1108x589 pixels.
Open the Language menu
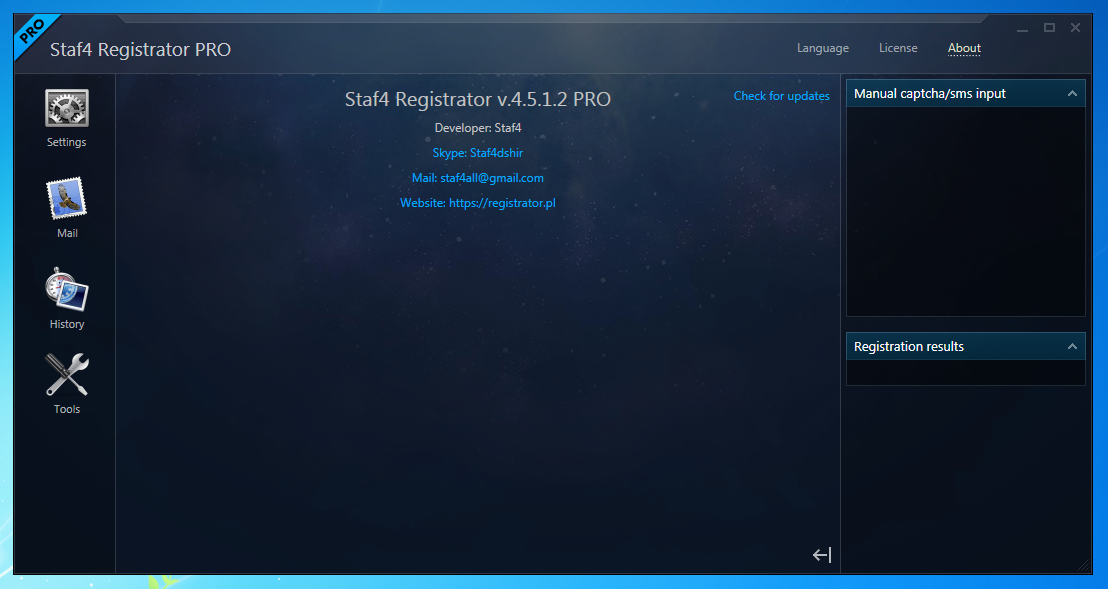(822, 48)
